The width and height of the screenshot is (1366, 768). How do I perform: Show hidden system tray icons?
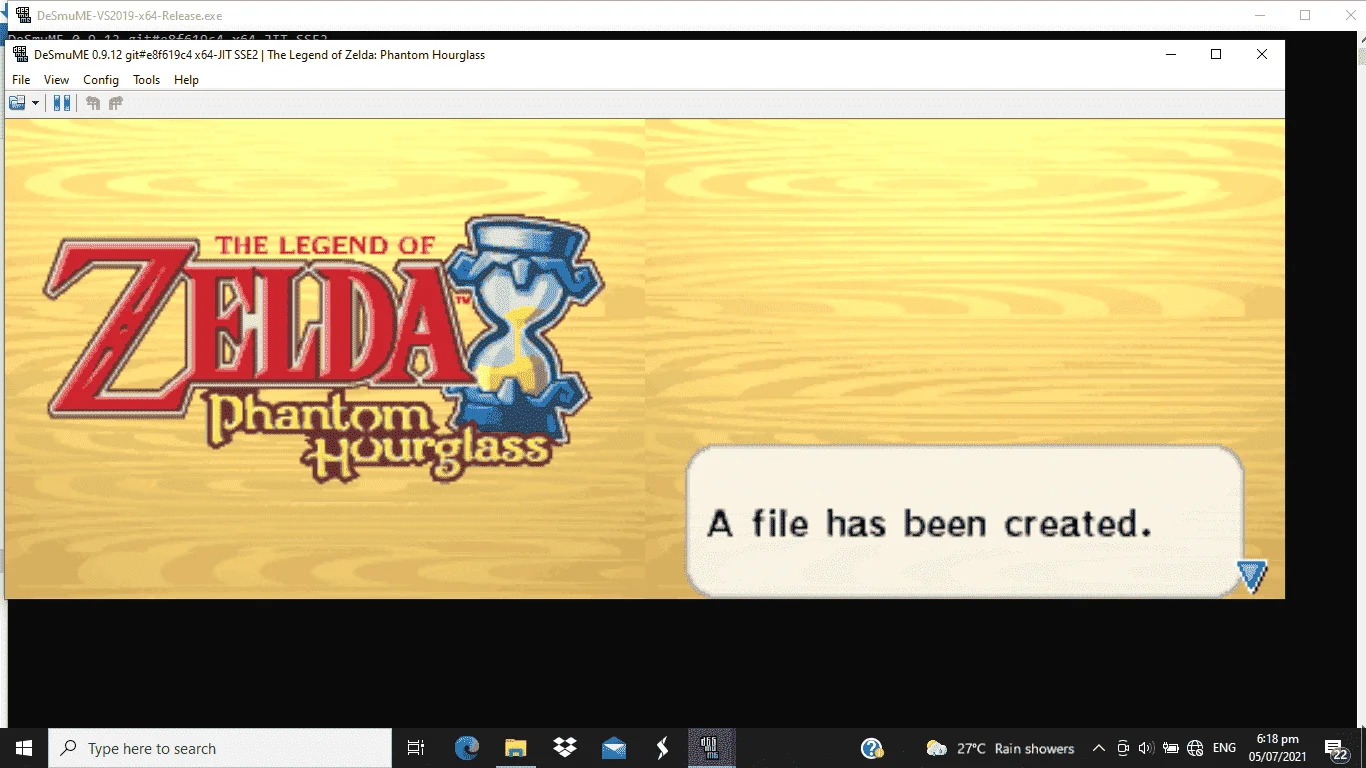[x=1098, y=748]
